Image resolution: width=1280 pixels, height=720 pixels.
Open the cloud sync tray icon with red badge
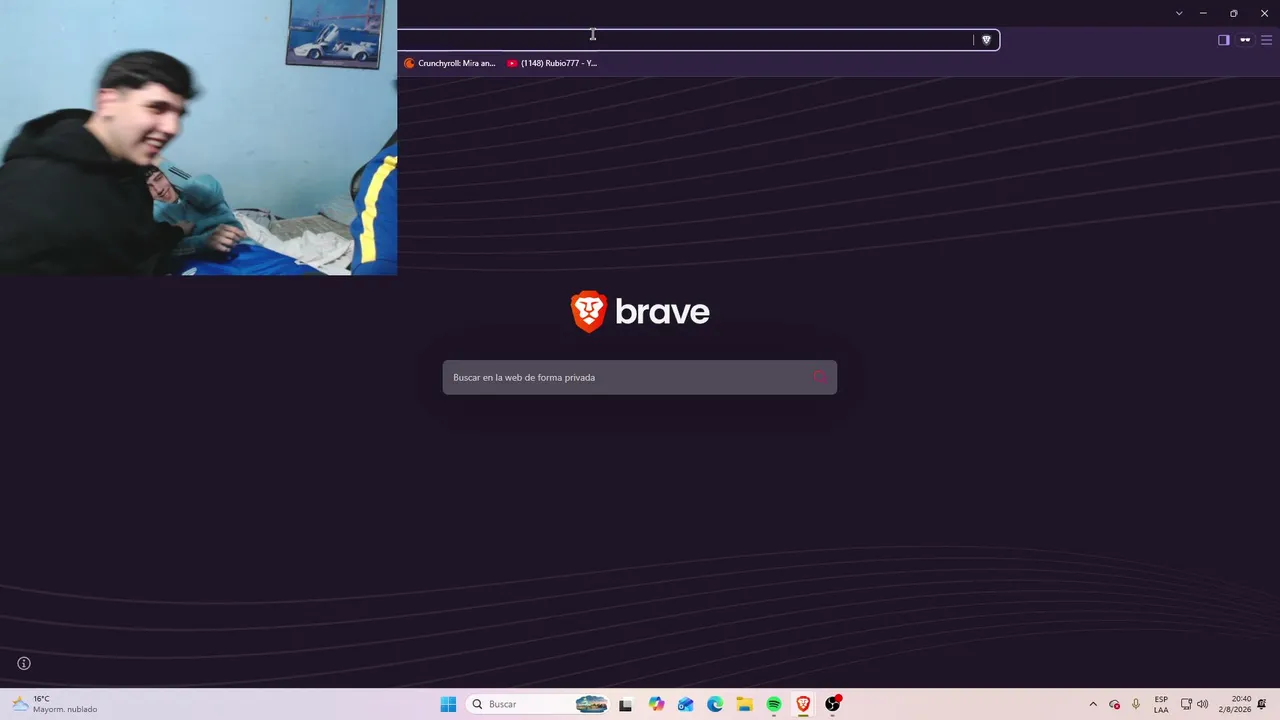click(1115, 704)
